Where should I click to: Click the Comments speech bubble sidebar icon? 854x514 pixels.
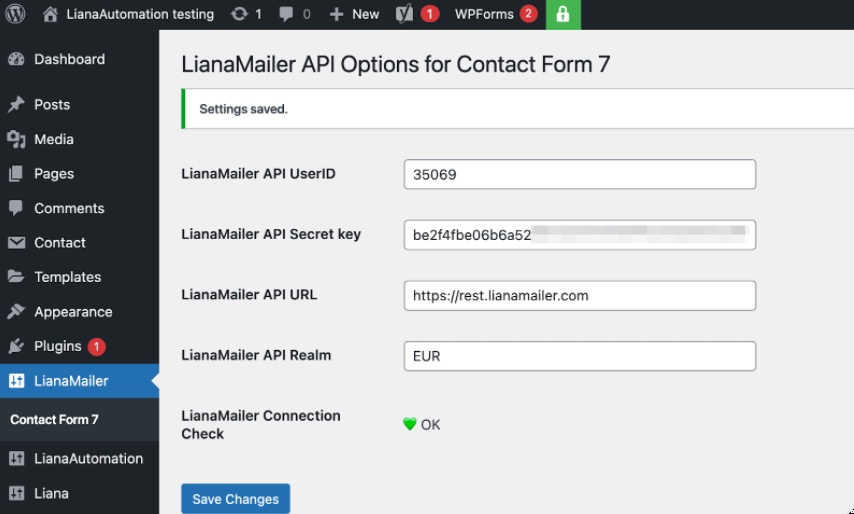pos(16,208)
